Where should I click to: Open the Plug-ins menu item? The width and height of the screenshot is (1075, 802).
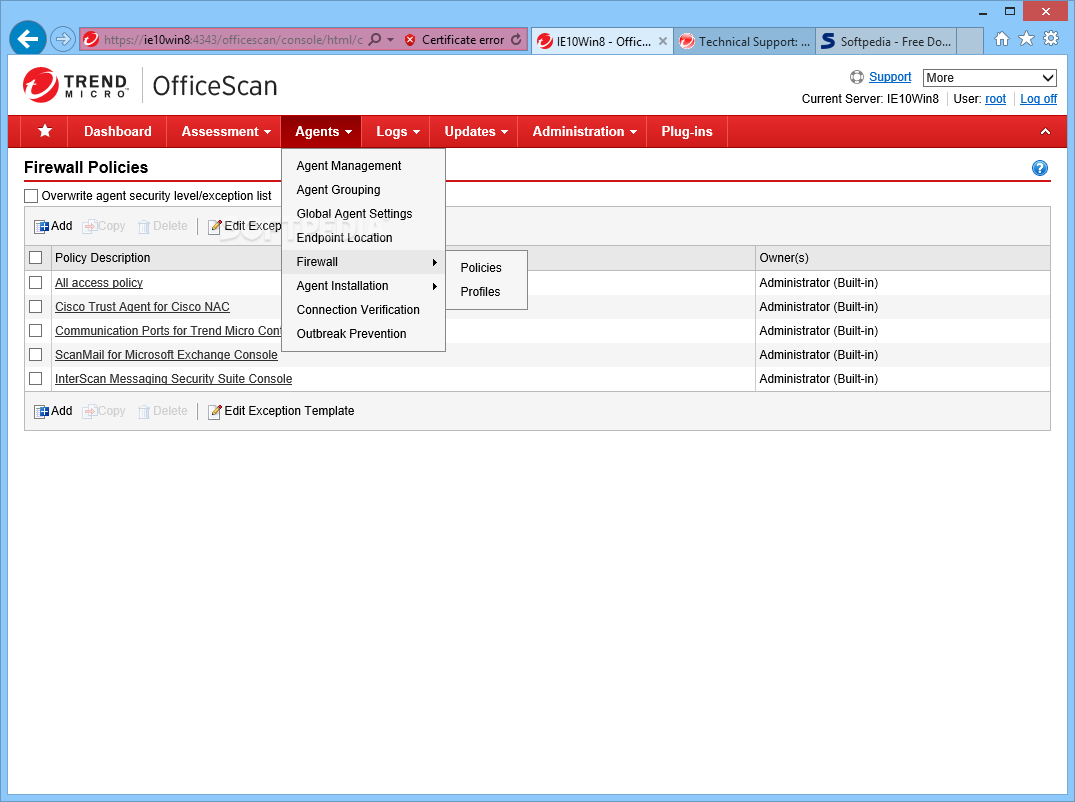(686, 131)
